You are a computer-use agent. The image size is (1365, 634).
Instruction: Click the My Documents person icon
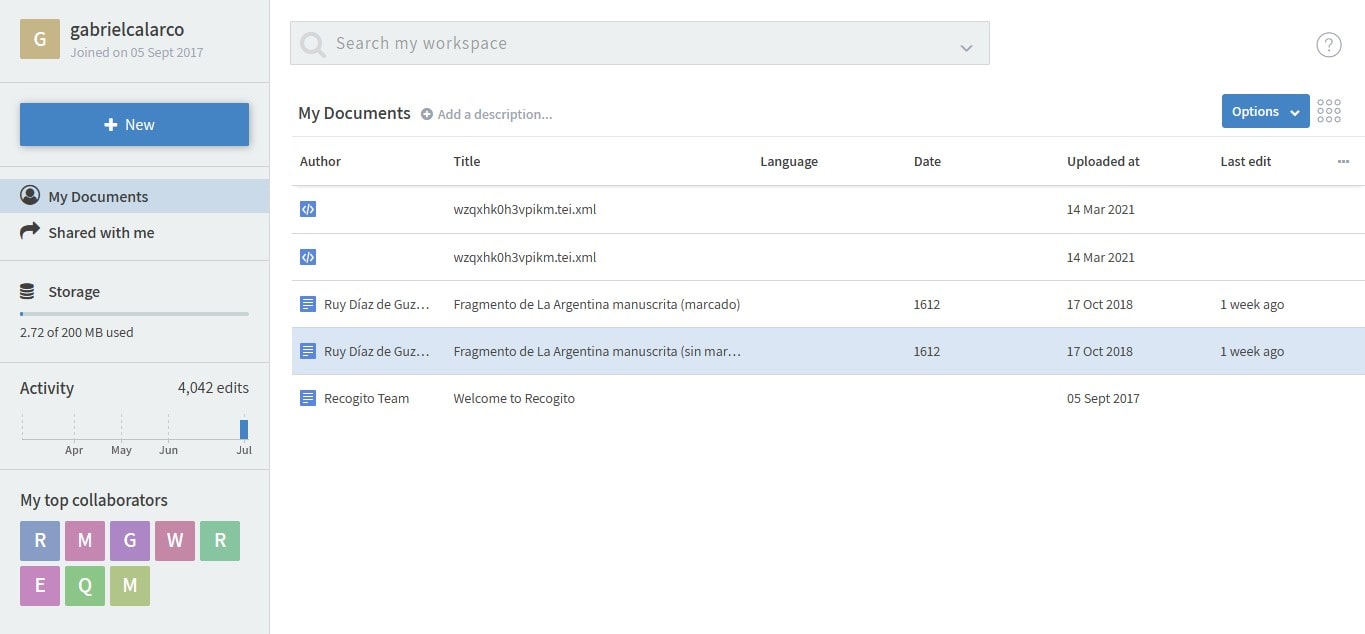point(30,195)
